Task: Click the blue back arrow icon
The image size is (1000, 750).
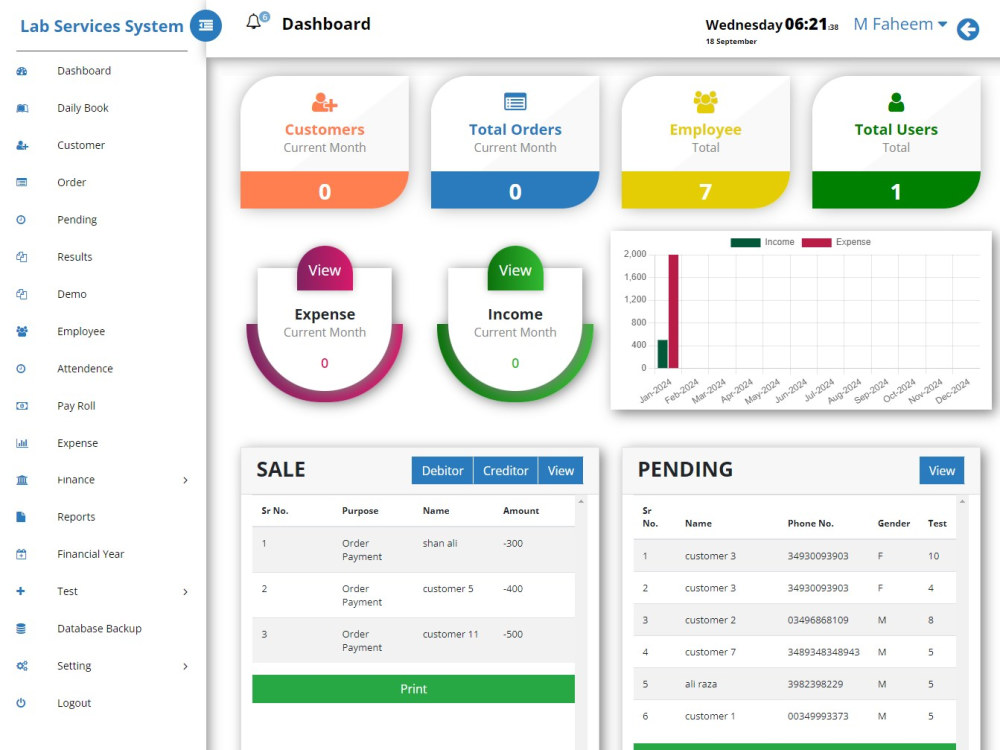Action: [x=967, y=29]
